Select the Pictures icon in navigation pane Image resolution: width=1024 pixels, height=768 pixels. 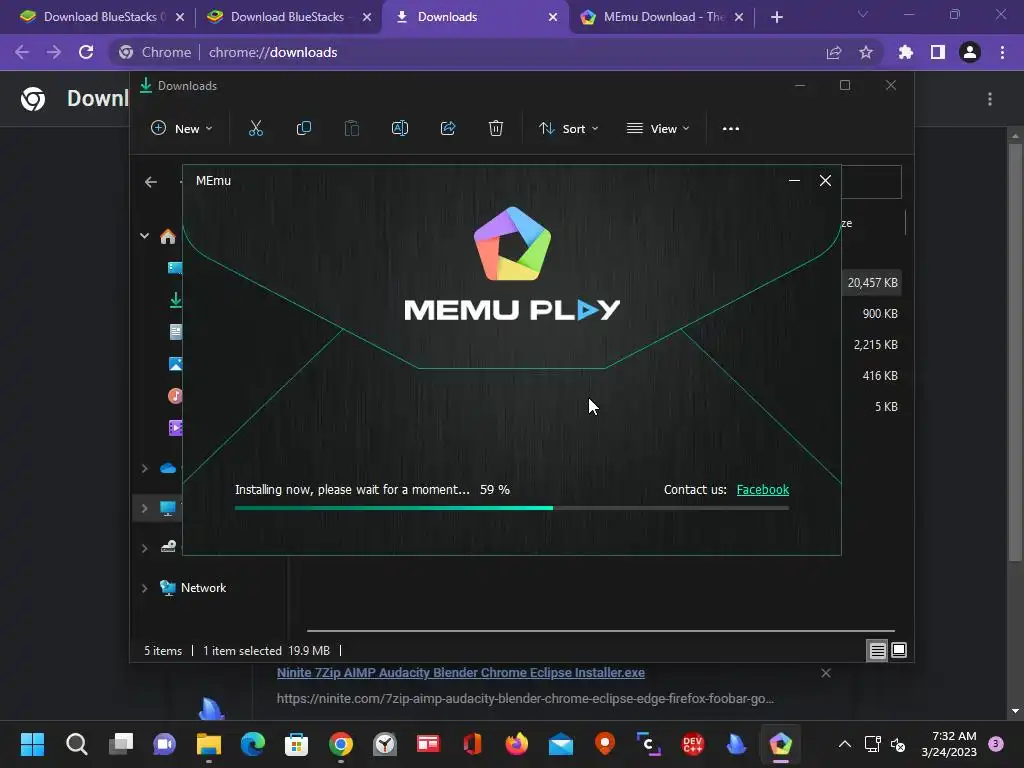tap(175, 364)
